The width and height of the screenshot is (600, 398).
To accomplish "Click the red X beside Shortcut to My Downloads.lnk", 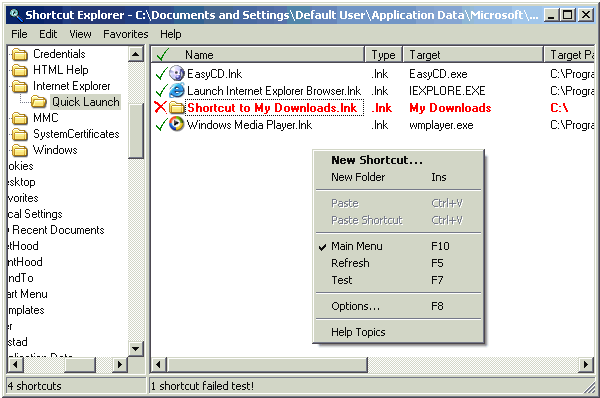I will point(160,108).
